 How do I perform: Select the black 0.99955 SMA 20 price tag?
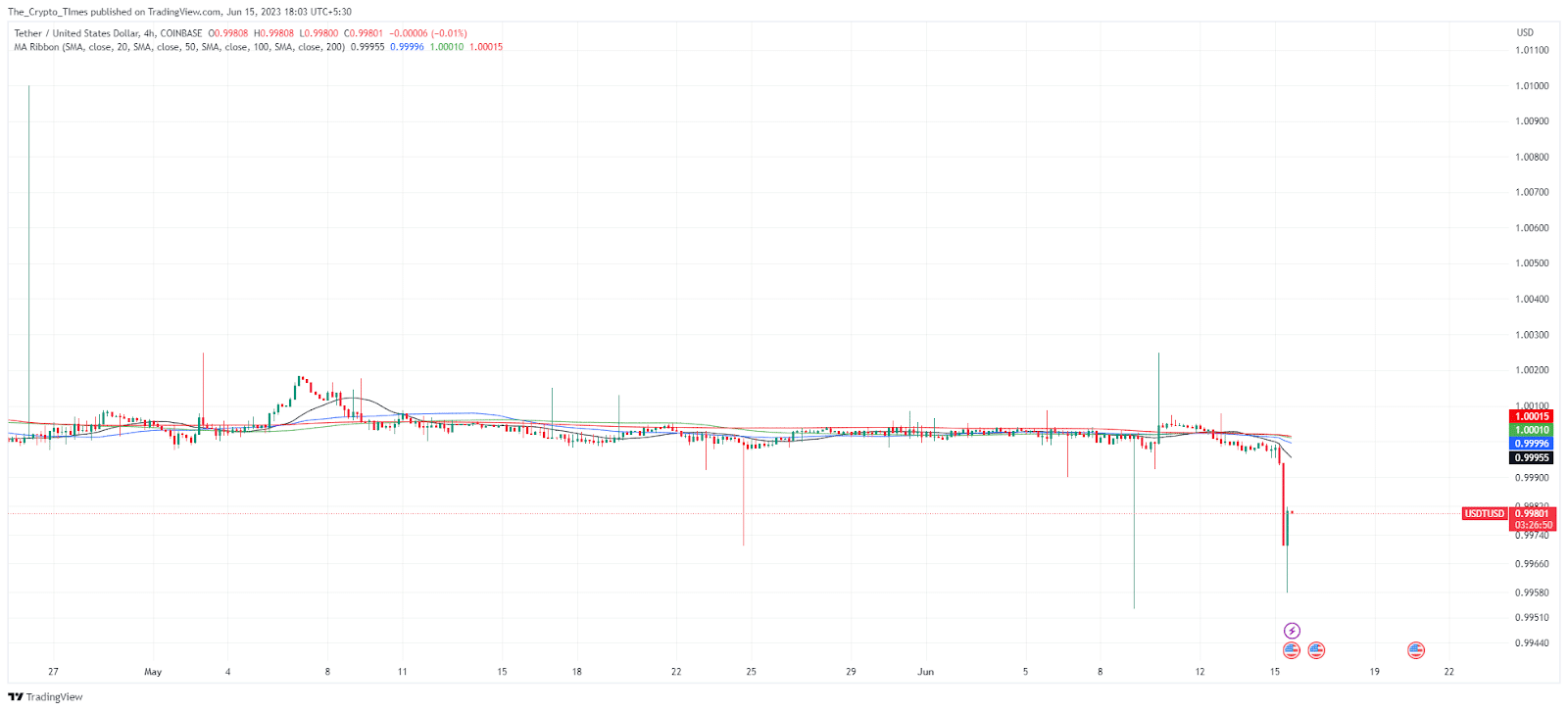[1533, 457]
